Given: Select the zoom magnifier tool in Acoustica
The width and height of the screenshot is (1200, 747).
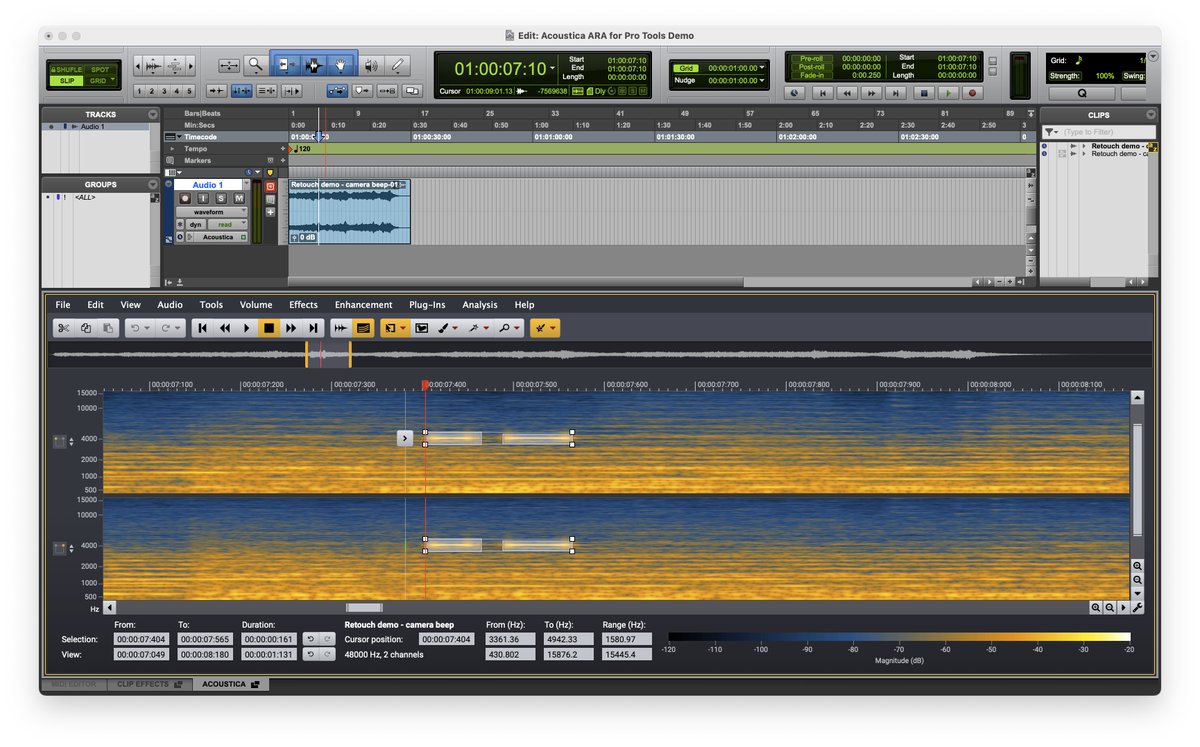Looking at the screenshot, I should click(505, 327).
